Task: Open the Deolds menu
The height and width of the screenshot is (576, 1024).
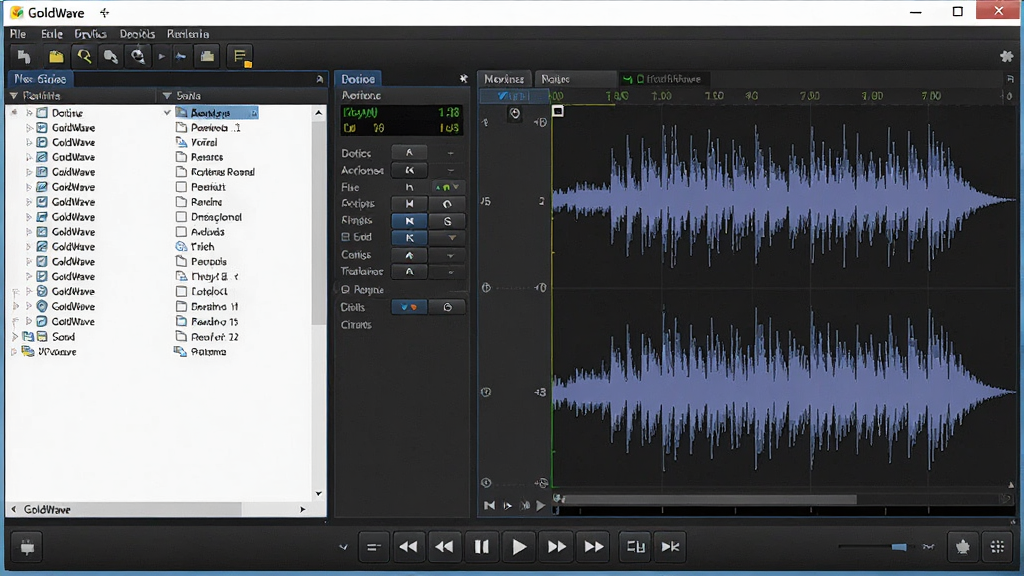Action: tap(137, 34)
